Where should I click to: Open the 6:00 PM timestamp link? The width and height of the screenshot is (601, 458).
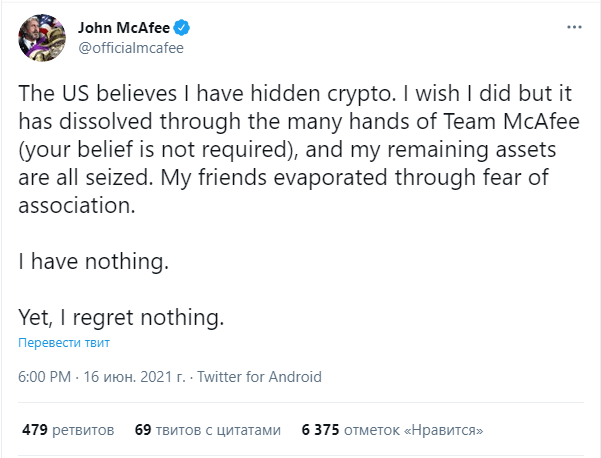(x=44, y=377)
